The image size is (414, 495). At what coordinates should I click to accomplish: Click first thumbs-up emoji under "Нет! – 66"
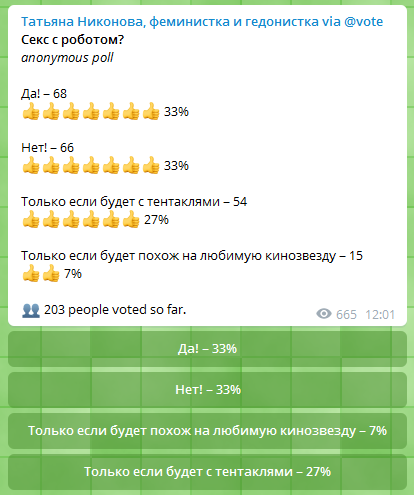31,165
